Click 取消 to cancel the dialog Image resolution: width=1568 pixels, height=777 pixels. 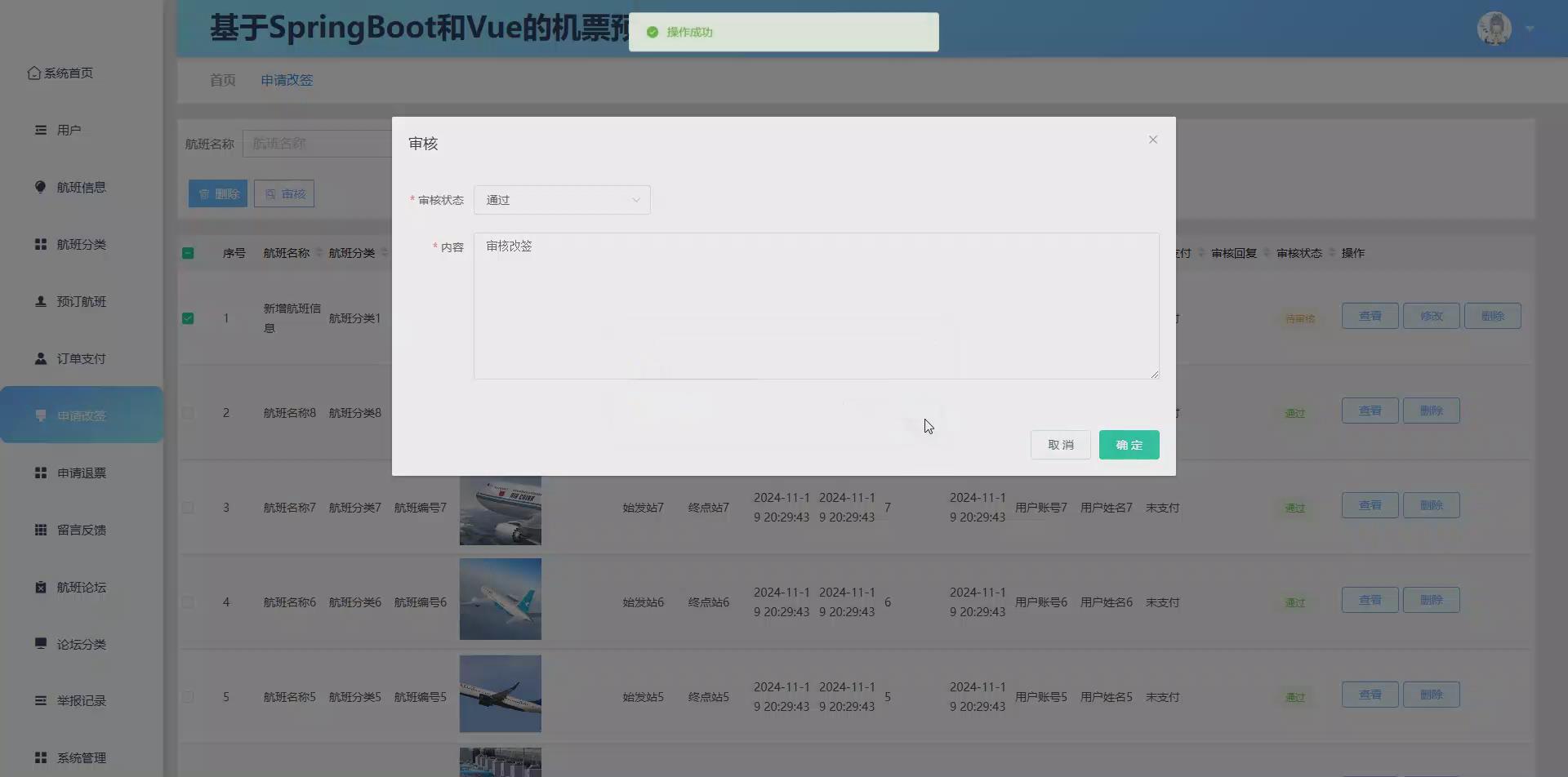tap(1060, 445)
